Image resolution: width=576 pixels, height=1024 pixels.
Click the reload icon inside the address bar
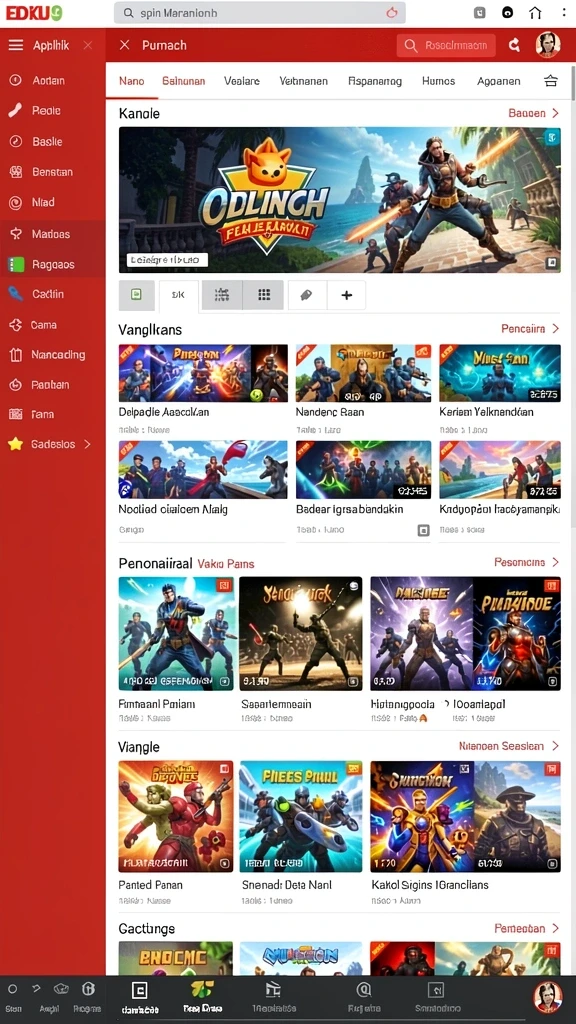click(x=392, y=12)
